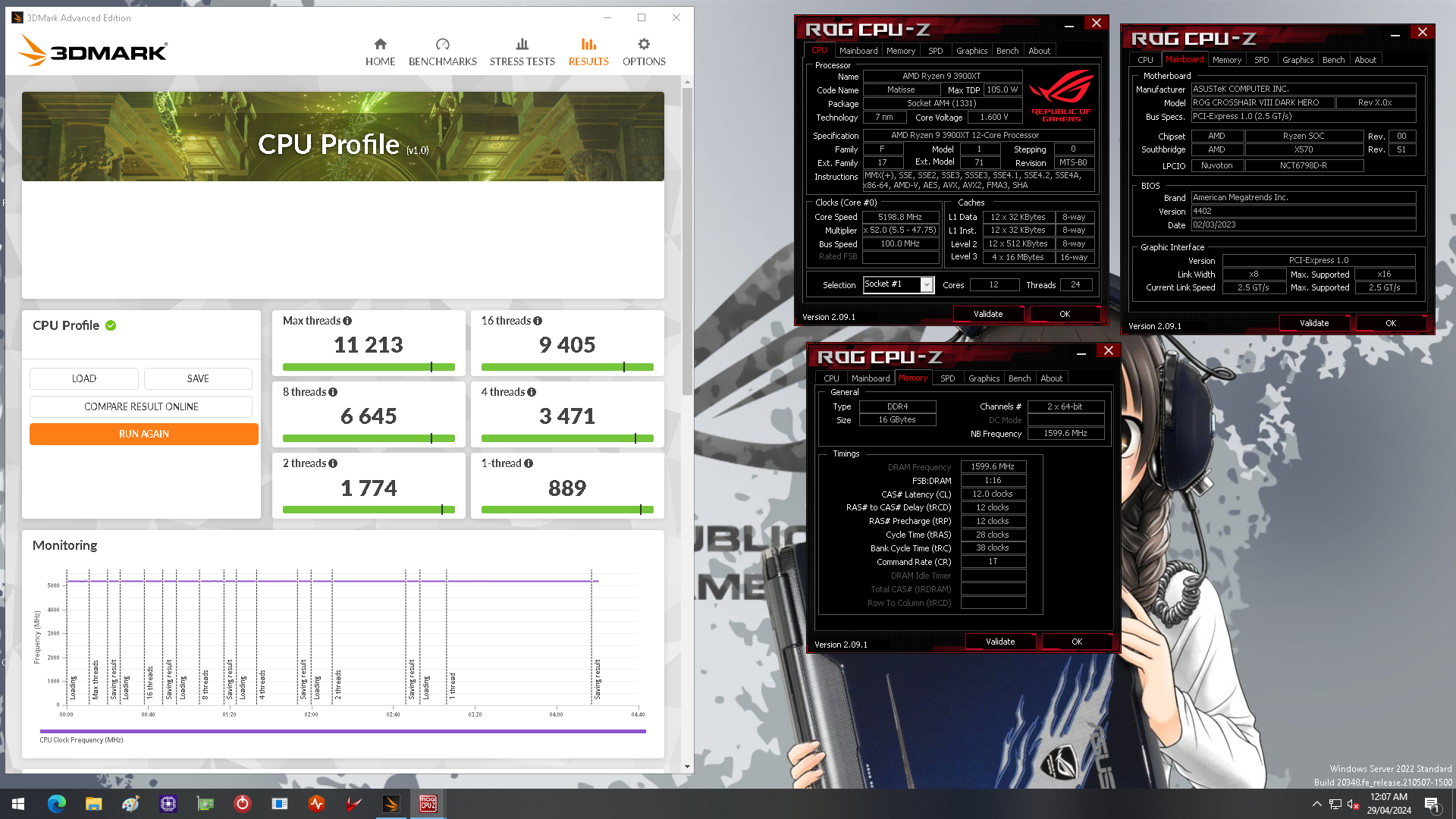Click the Core Voltage 1.600 V value
Screen dimensions: 1456x819
[x=994, y=118]
